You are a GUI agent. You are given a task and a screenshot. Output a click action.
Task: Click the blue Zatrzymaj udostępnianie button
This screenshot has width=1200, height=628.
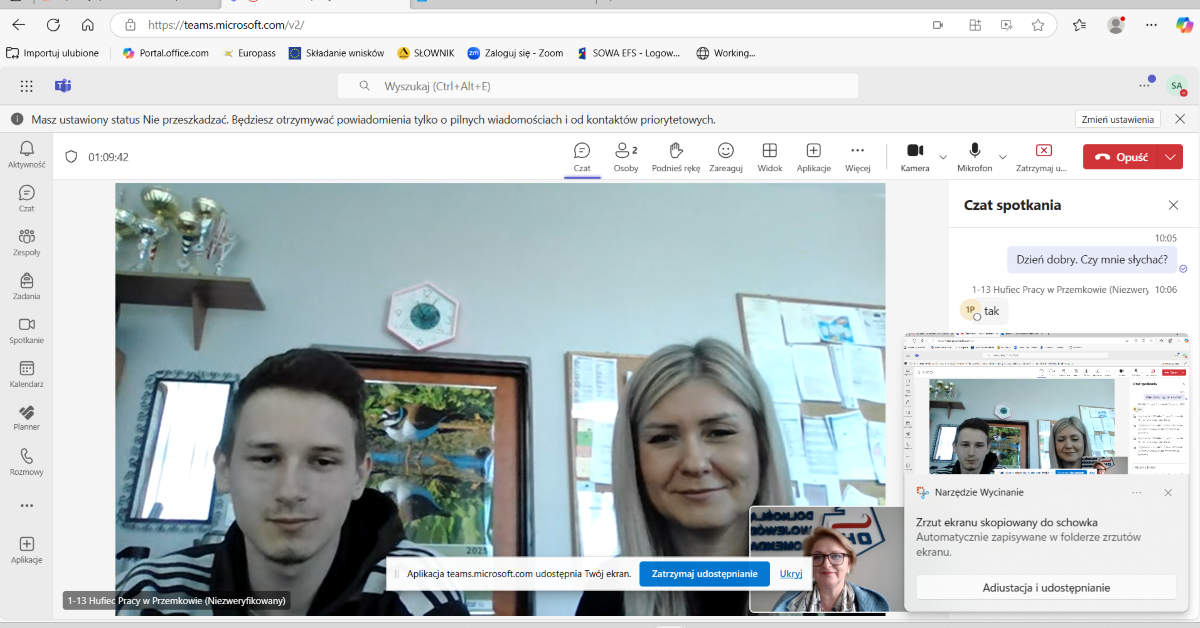(x=705, y=574)
